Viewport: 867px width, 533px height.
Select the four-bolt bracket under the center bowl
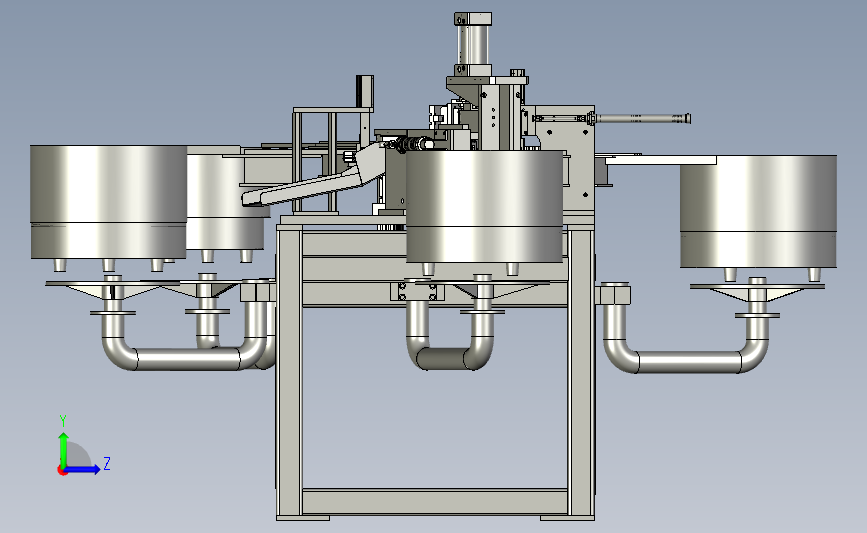(x=417, y=291)
